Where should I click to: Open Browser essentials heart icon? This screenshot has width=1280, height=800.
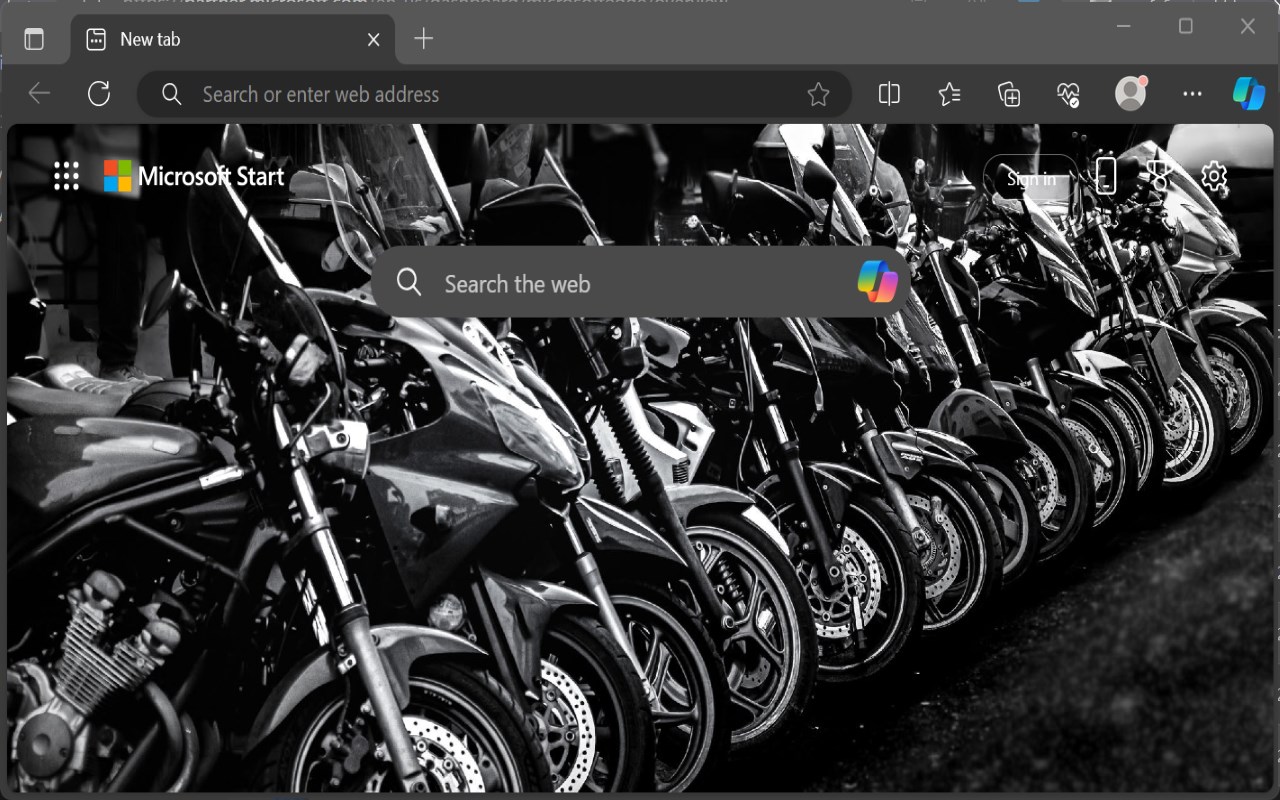[1069, 94]
